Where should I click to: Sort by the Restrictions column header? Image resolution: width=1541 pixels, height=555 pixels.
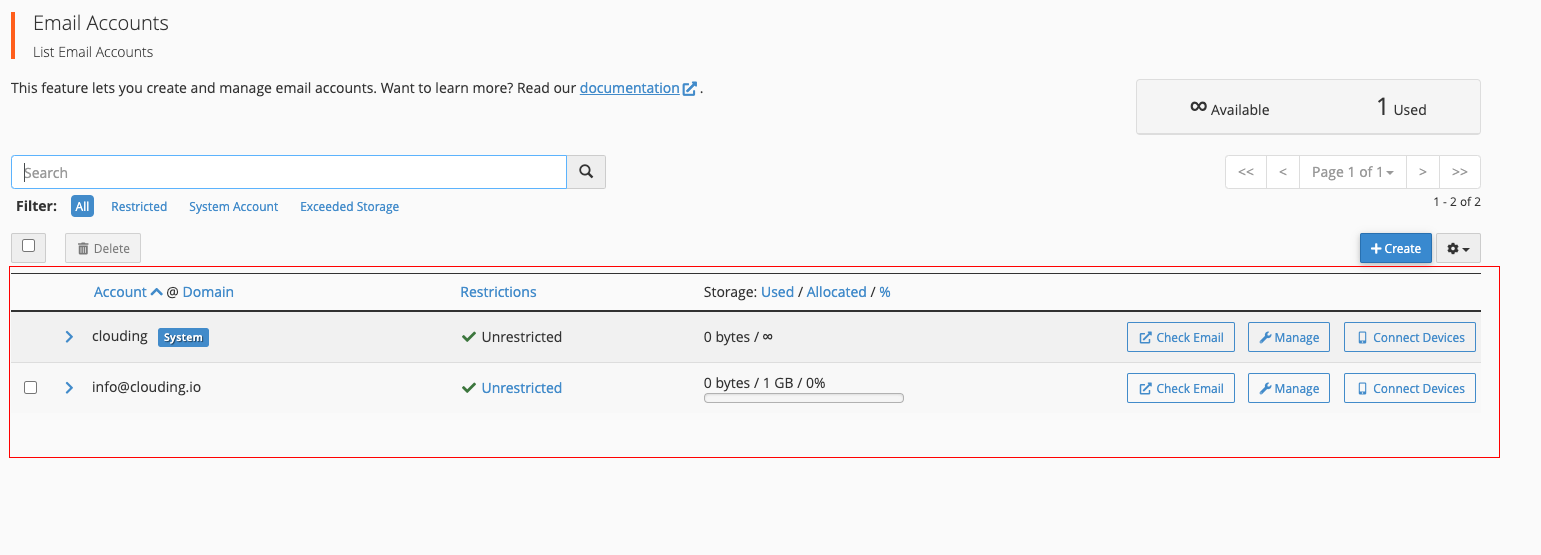[498, 292]
